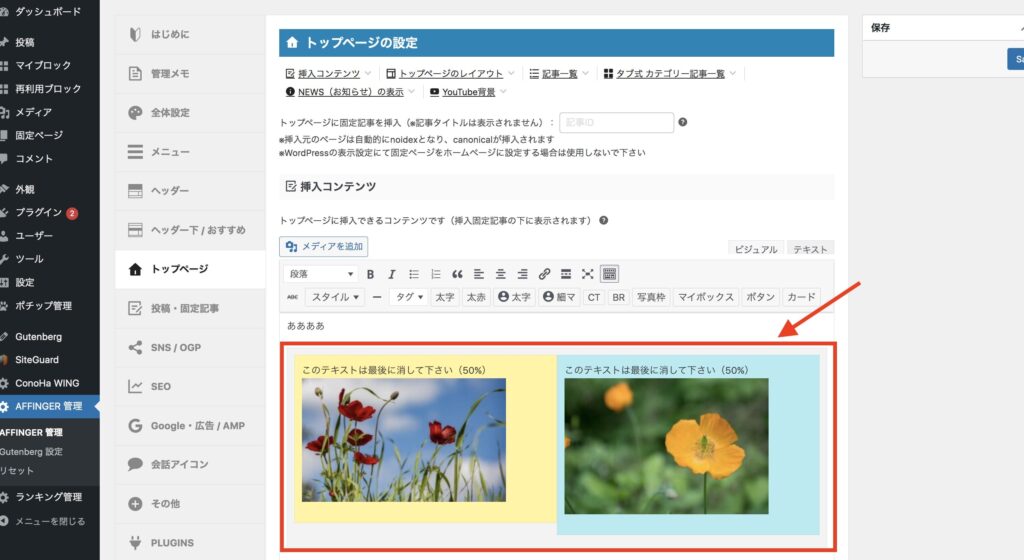Insert a blockquote

(457, 274)
